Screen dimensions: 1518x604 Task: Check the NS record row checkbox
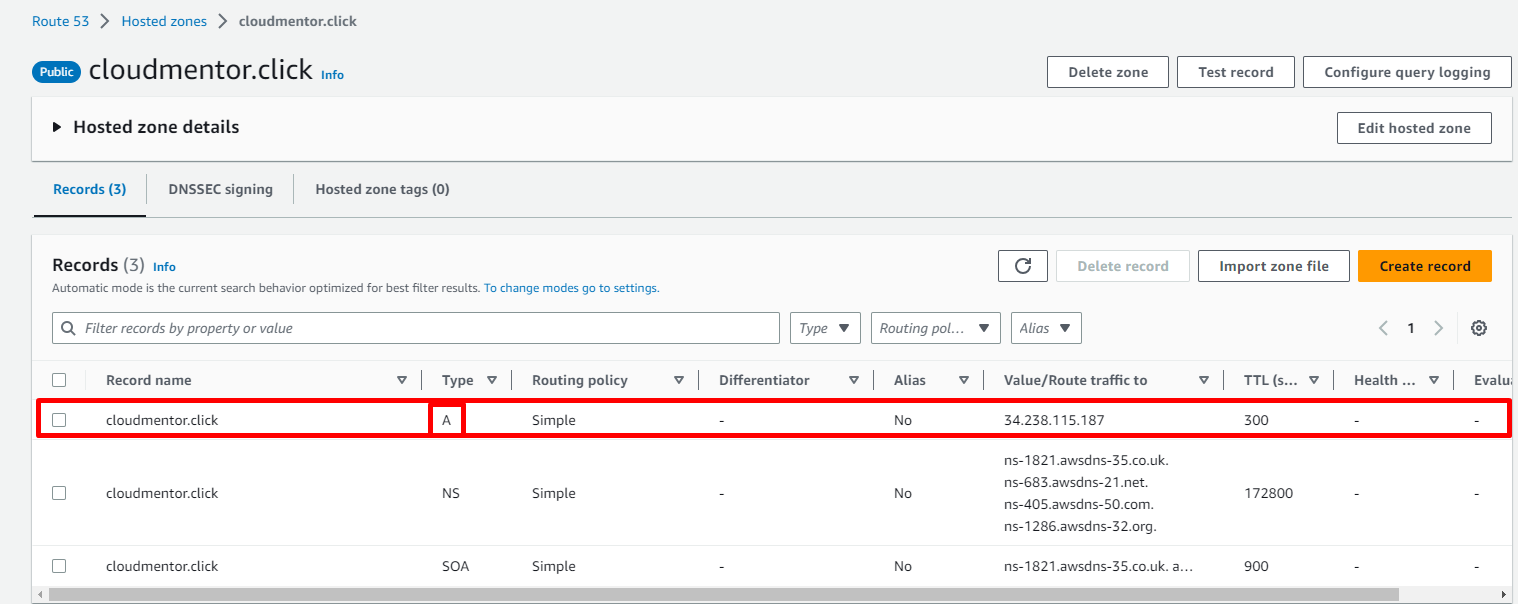pyautogui.click(x=59, y=493)
